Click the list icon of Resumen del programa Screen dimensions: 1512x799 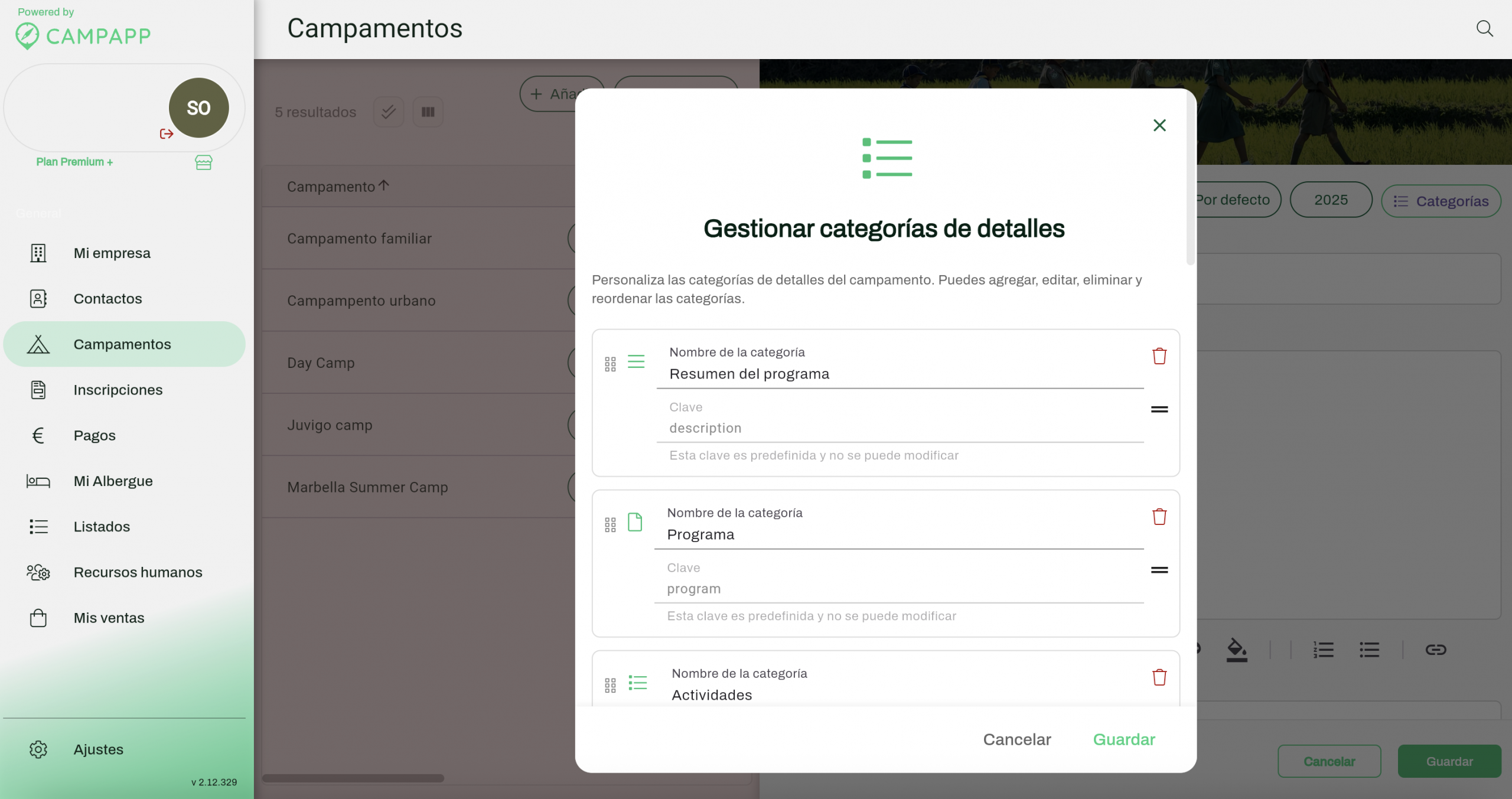(636, 361)
